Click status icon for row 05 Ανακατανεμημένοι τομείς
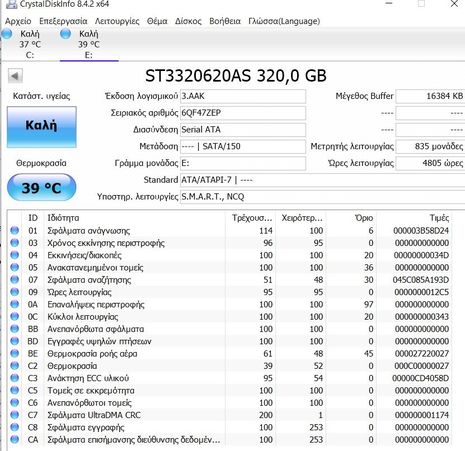Viewport: 465px width, 451px height. click(14, 267)
